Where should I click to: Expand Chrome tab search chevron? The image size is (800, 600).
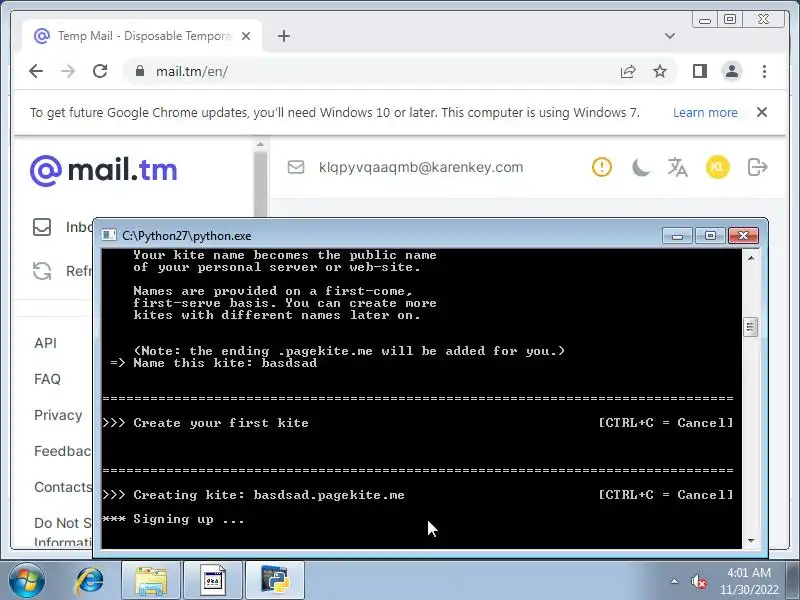[x=670, y=36]
